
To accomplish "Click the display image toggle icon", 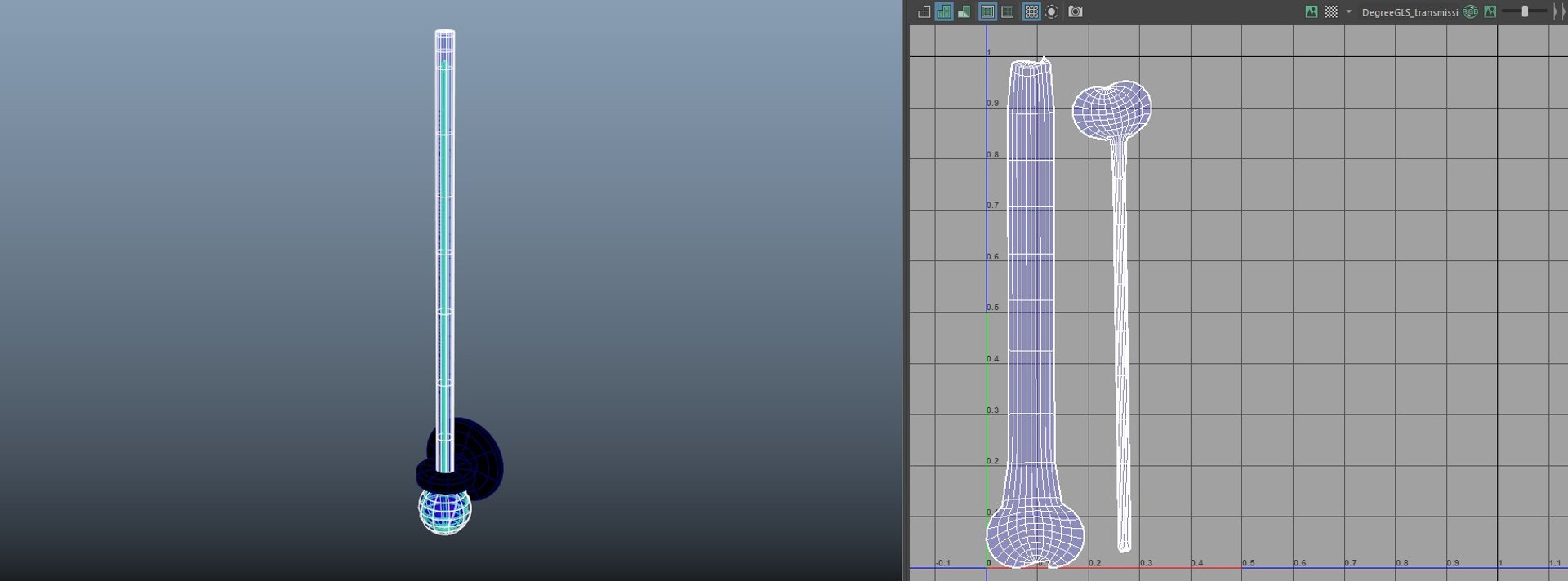I will [1312, 11].
